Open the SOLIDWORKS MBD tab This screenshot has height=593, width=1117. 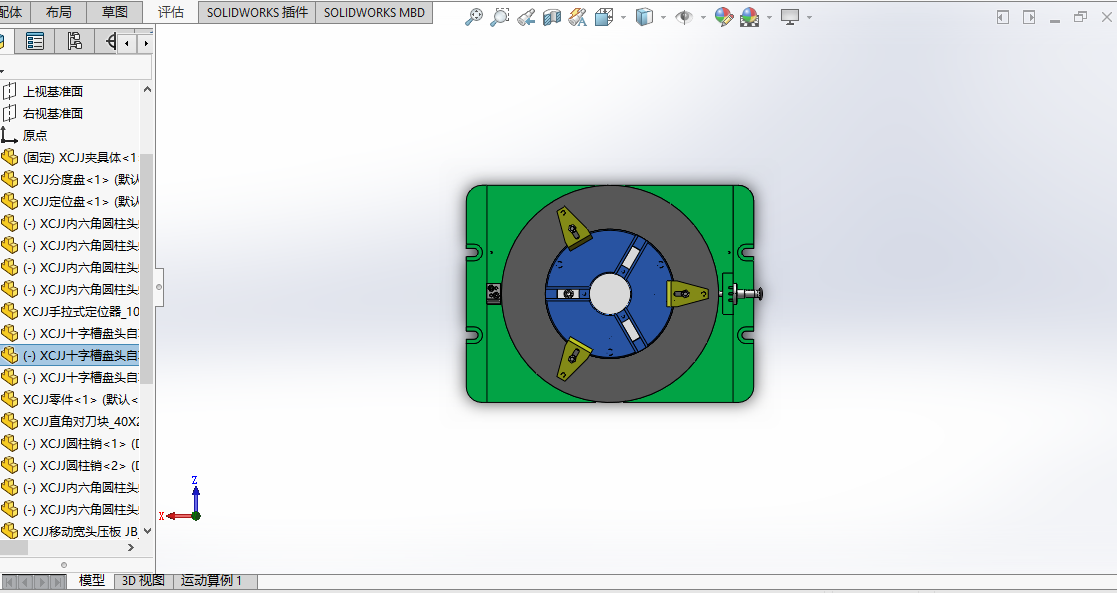click(x=374, y=12)
